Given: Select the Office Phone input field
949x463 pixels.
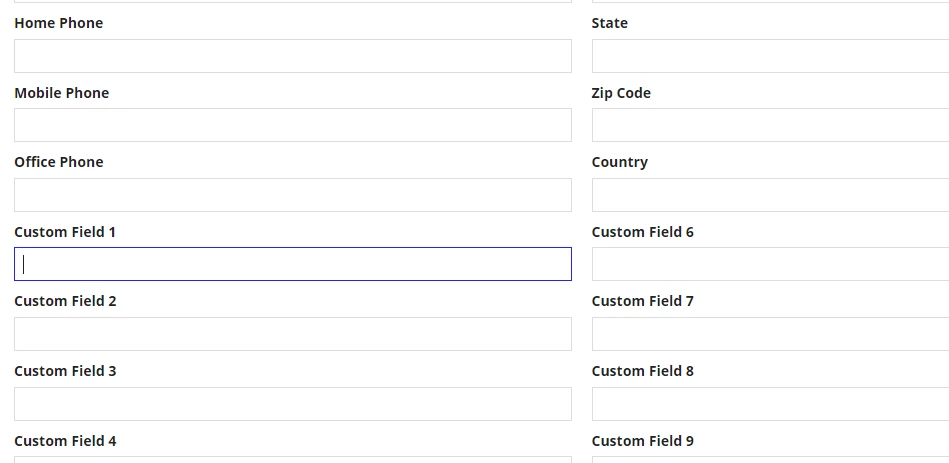Looking at the screenshot, I should (293, 195).
